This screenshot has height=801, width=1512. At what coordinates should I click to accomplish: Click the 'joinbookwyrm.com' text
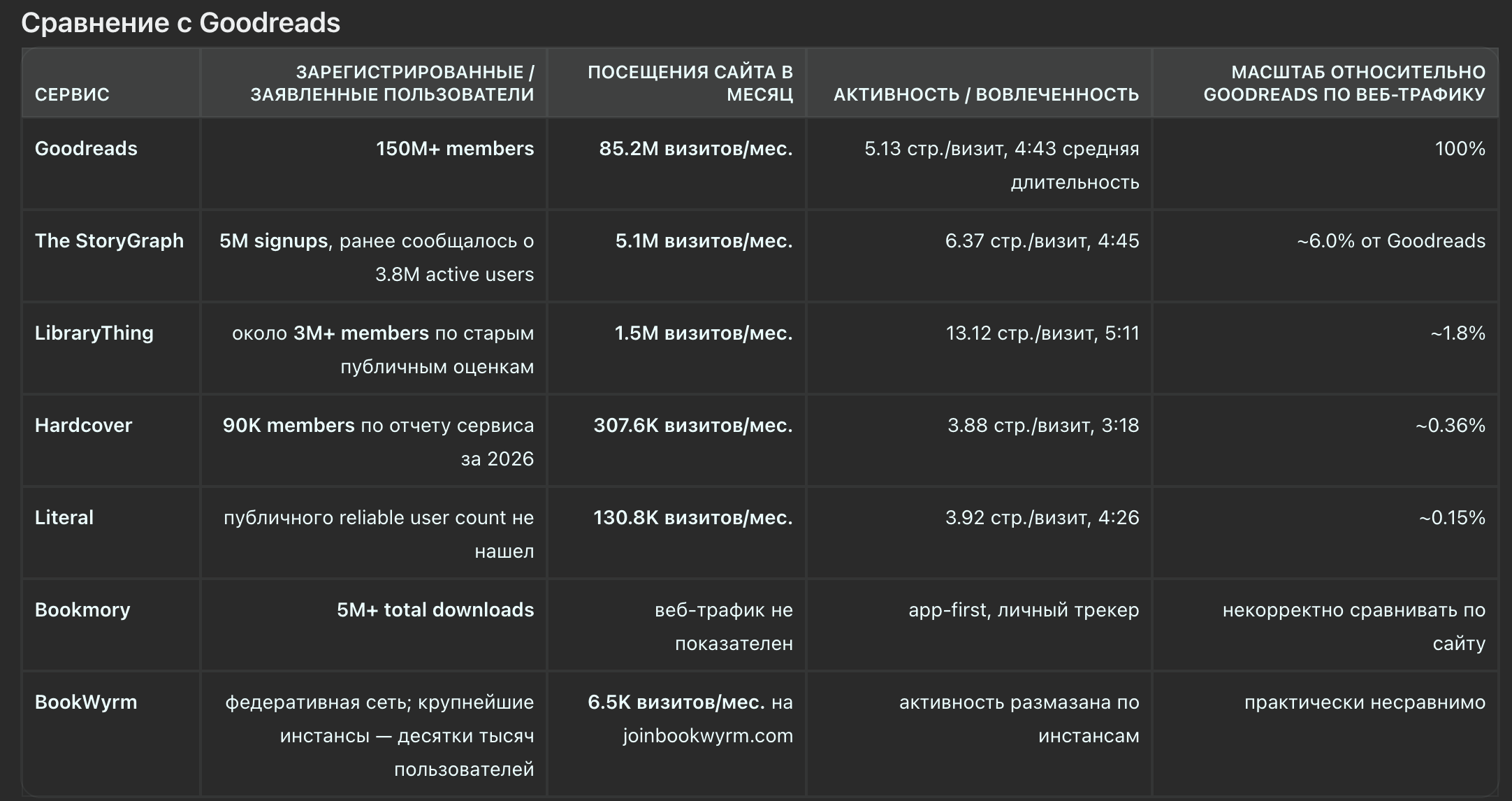click(x=708, y=736)
